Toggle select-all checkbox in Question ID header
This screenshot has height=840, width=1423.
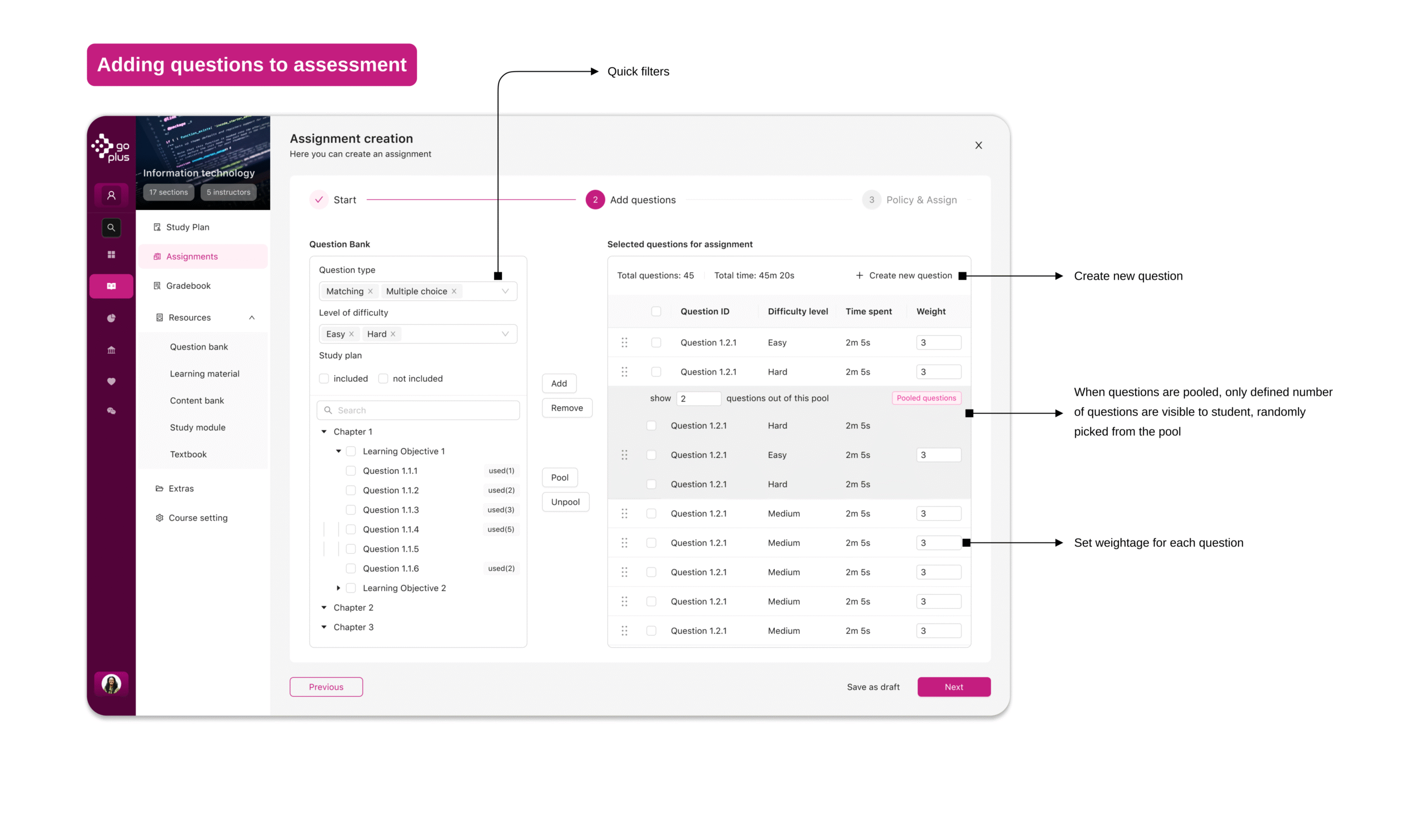tap(656, 311)
